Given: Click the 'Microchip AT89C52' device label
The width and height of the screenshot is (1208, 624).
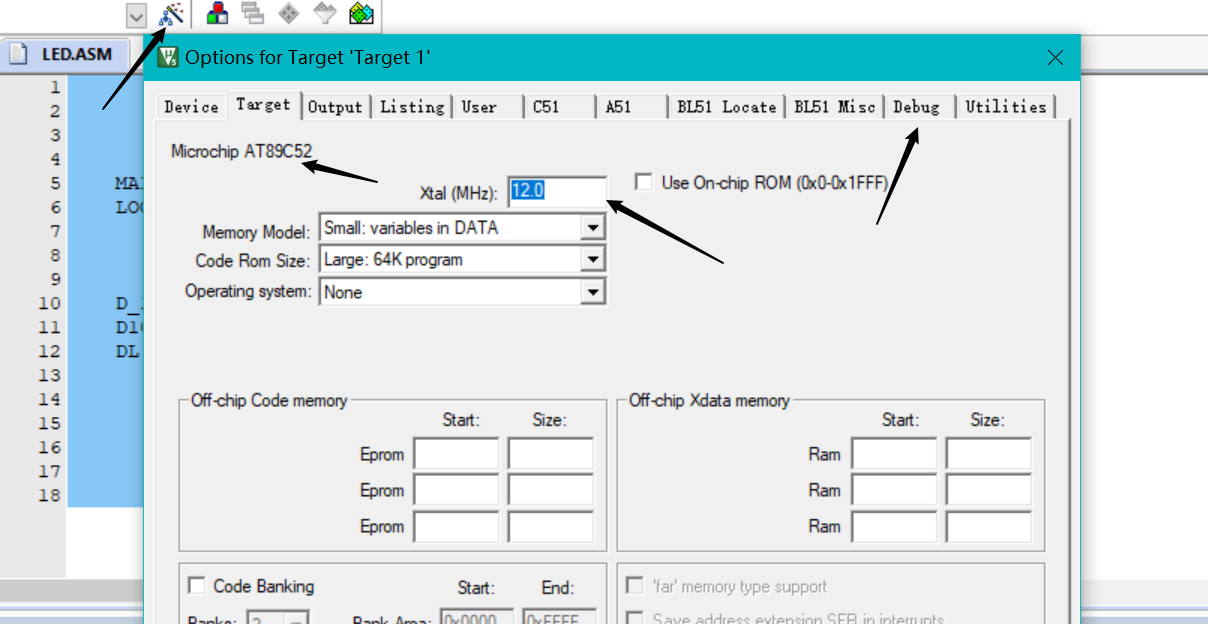Looking at the screenshot, I should [242, 152].
